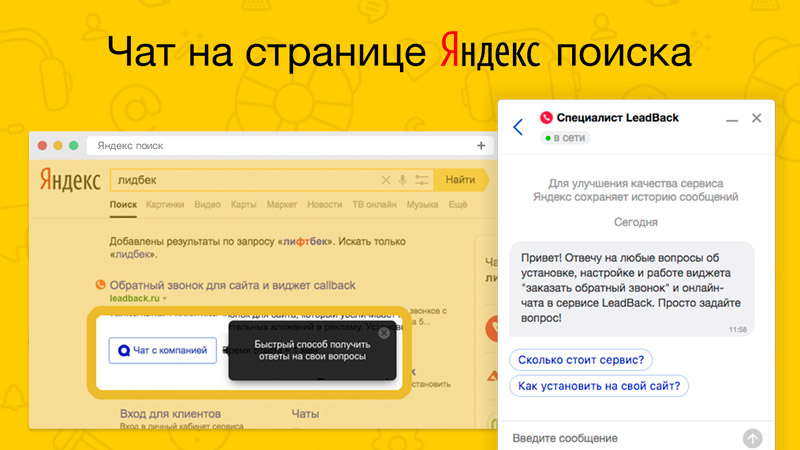This screenshot has height=450, width=800.
Task: Switch to the 'Карты' tab
Action: [x=243, y=205]
